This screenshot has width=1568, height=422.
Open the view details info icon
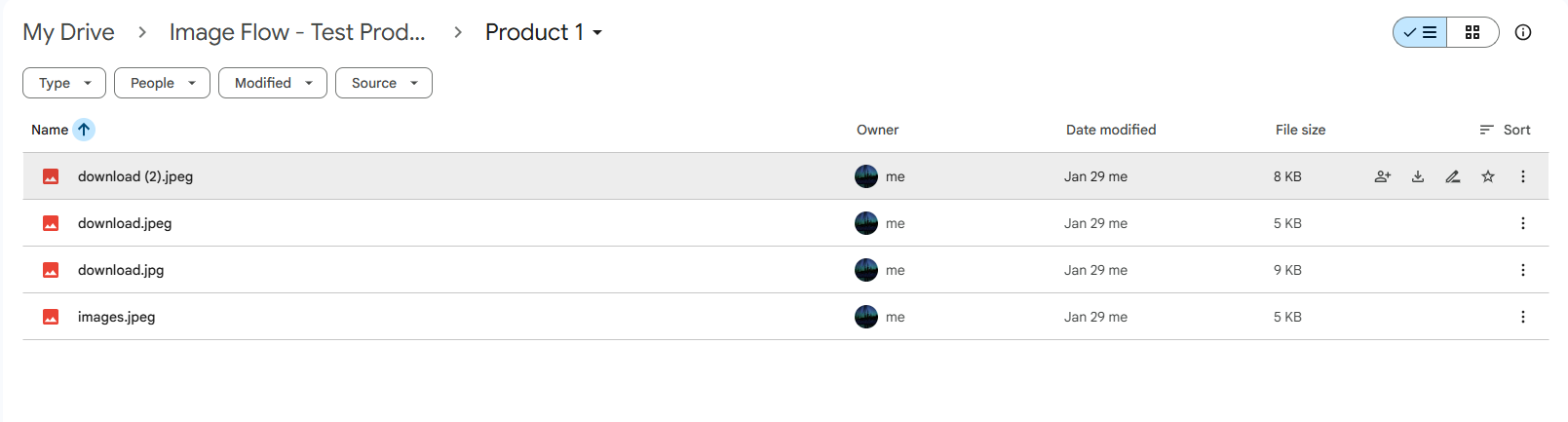click(1523, 32)
